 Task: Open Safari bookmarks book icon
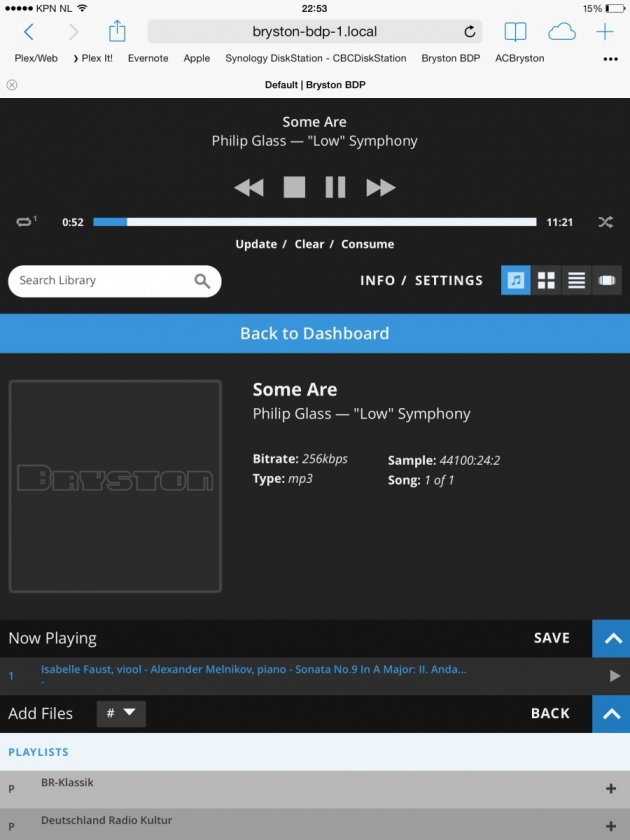(x=515, y=32)
